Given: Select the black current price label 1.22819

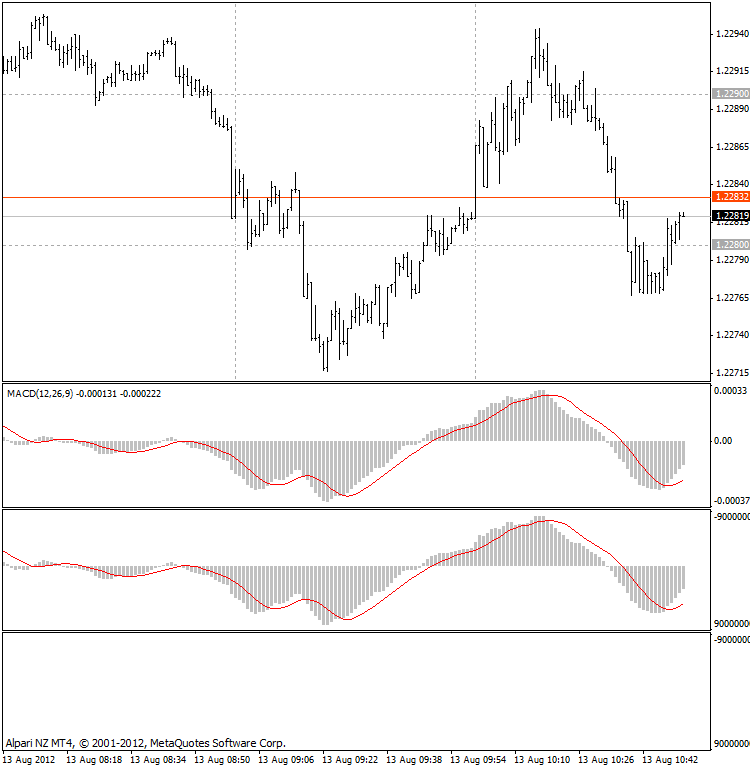Looking at the screenshot, I should tap(730, 216).
